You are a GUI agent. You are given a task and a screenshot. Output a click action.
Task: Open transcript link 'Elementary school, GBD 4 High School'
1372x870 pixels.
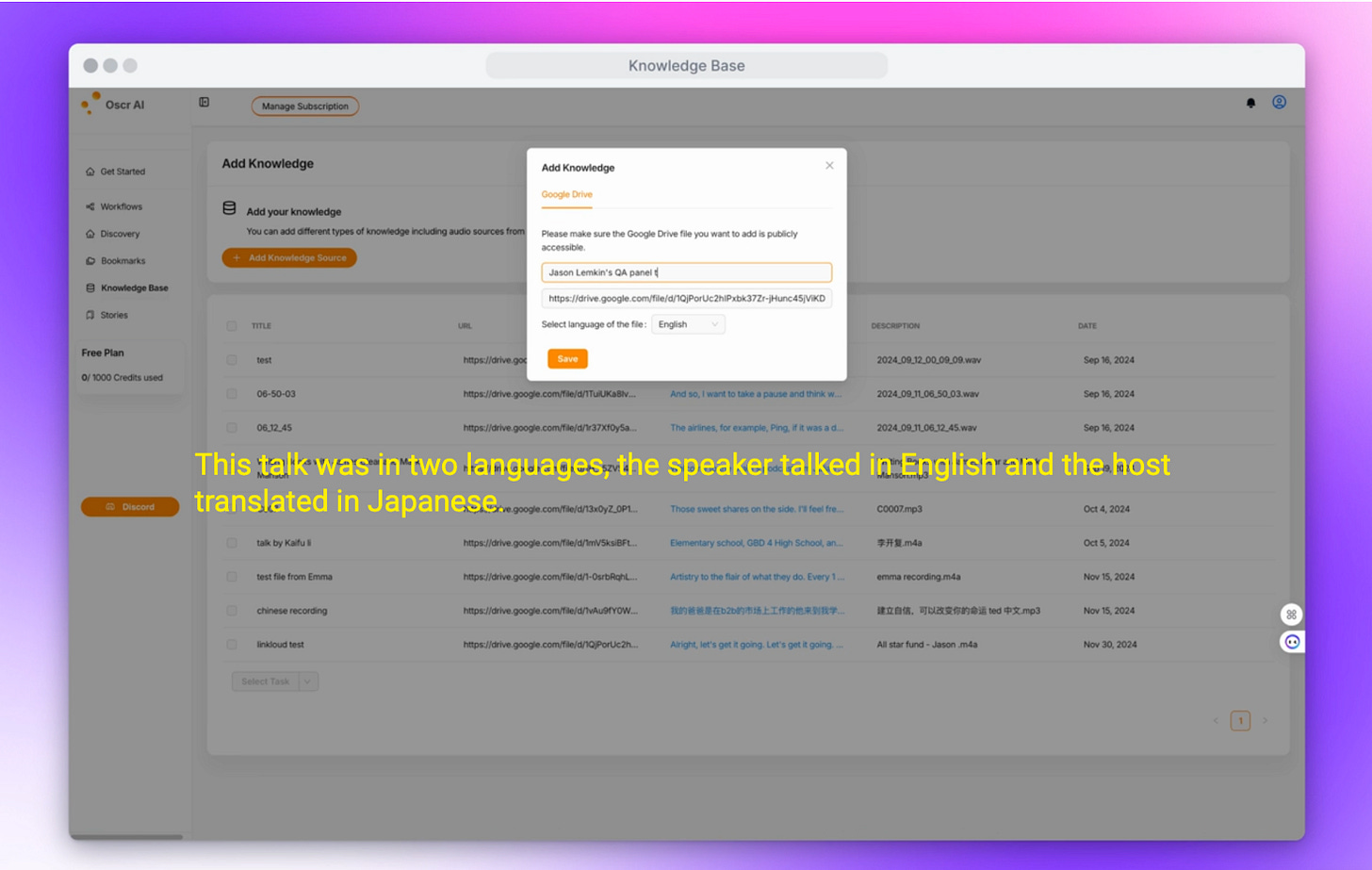[x=757, y=543]
